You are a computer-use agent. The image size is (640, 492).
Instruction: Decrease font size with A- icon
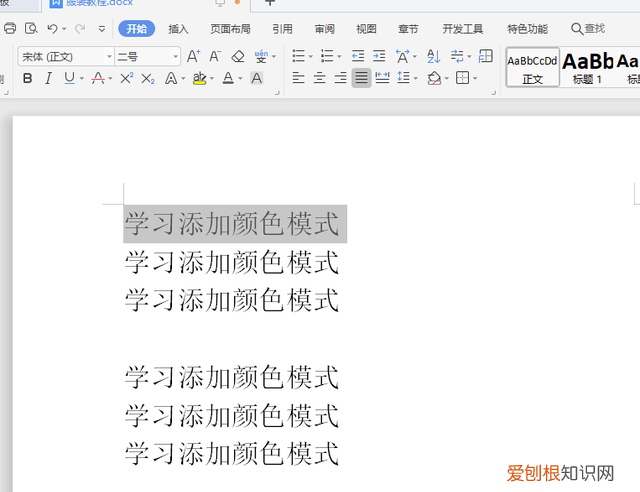point(215,56)
